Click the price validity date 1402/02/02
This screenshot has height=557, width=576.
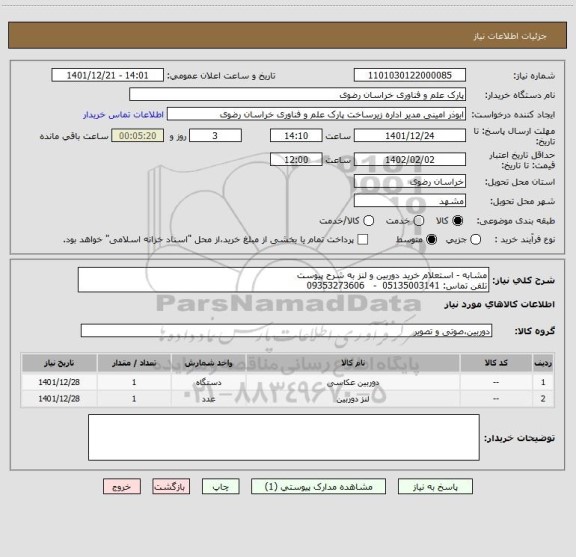click(x=410, y=159)
